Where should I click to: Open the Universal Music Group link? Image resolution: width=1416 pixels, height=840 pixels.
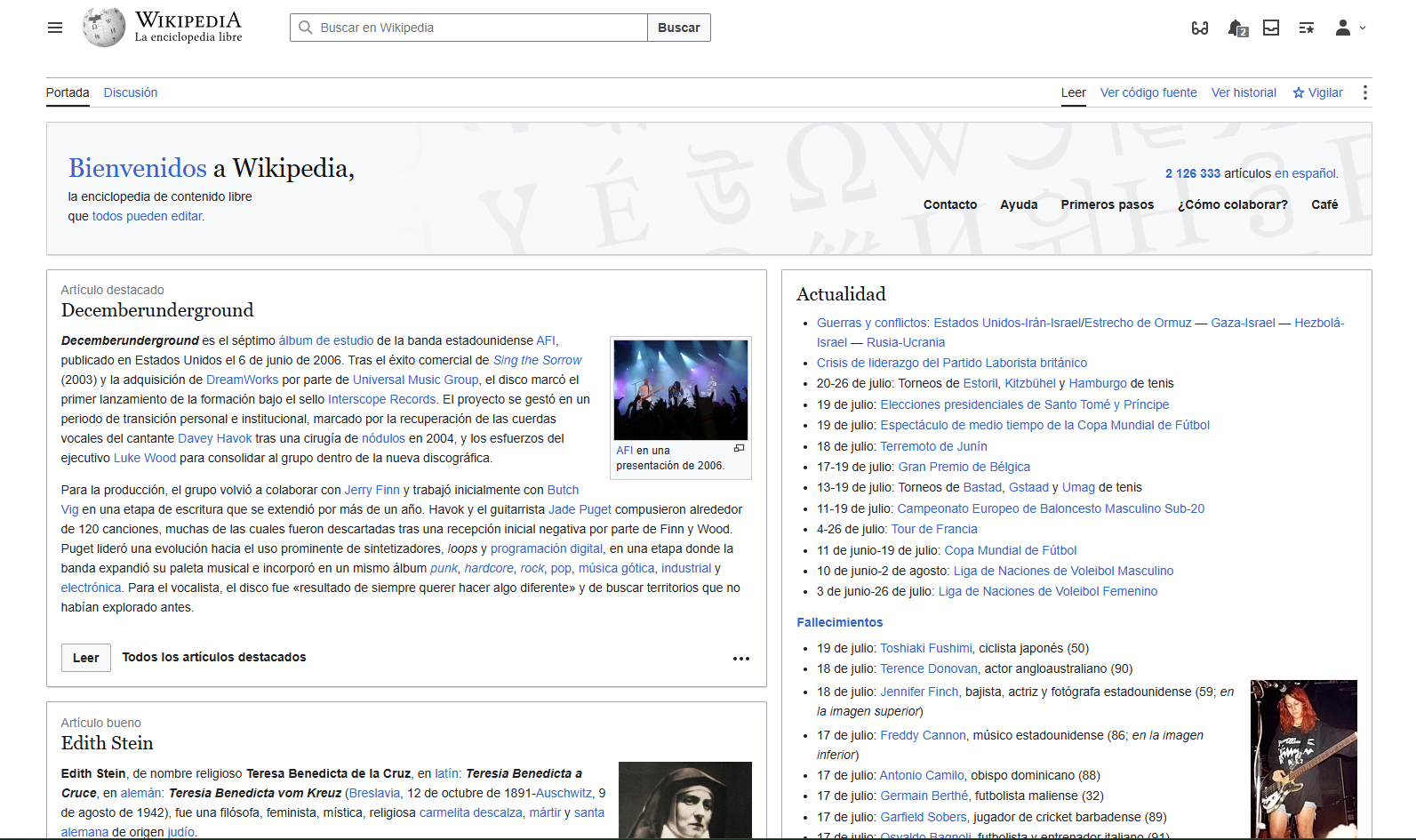(416, 380)
